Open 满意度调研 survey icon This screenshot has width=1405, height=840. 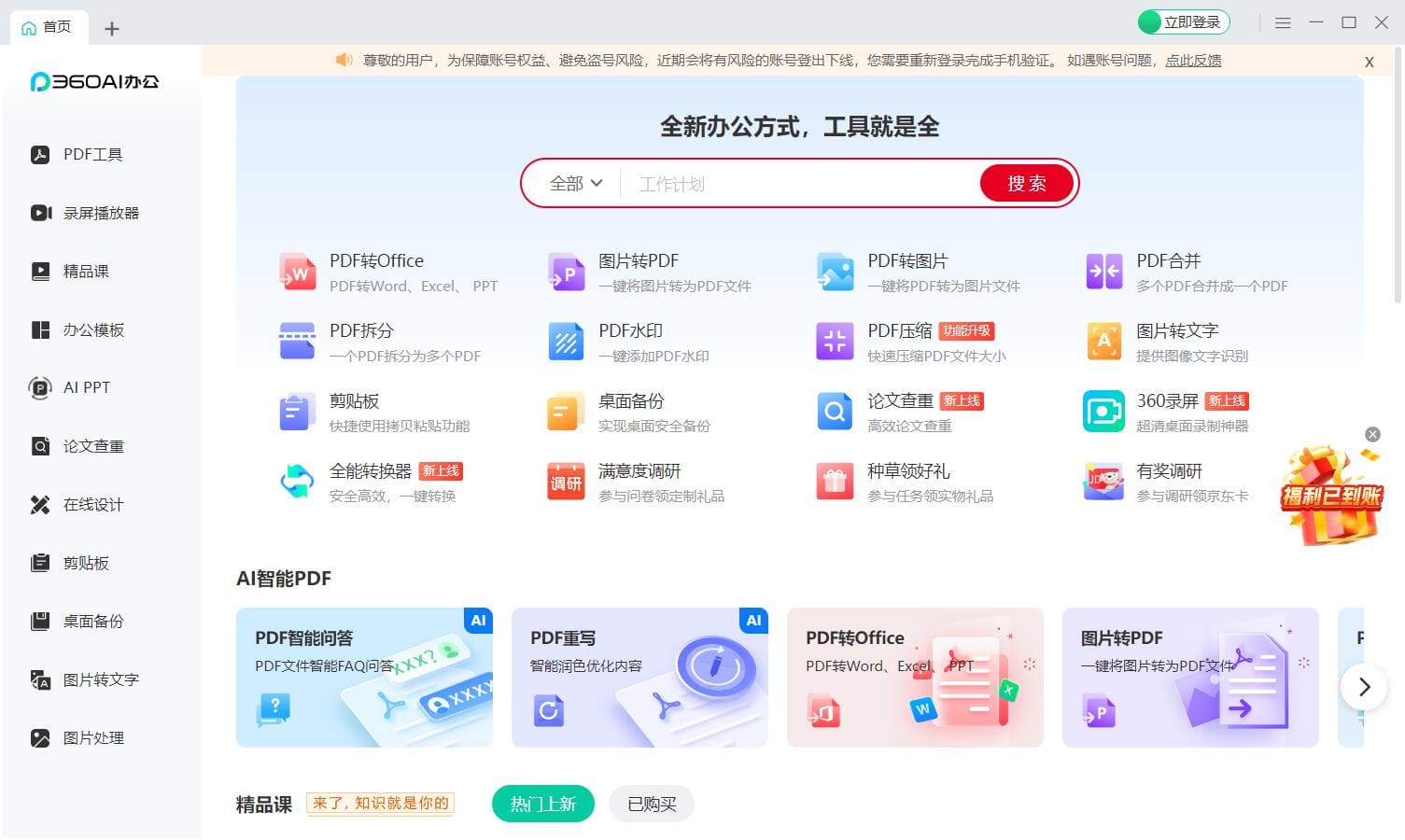point(566,482)
